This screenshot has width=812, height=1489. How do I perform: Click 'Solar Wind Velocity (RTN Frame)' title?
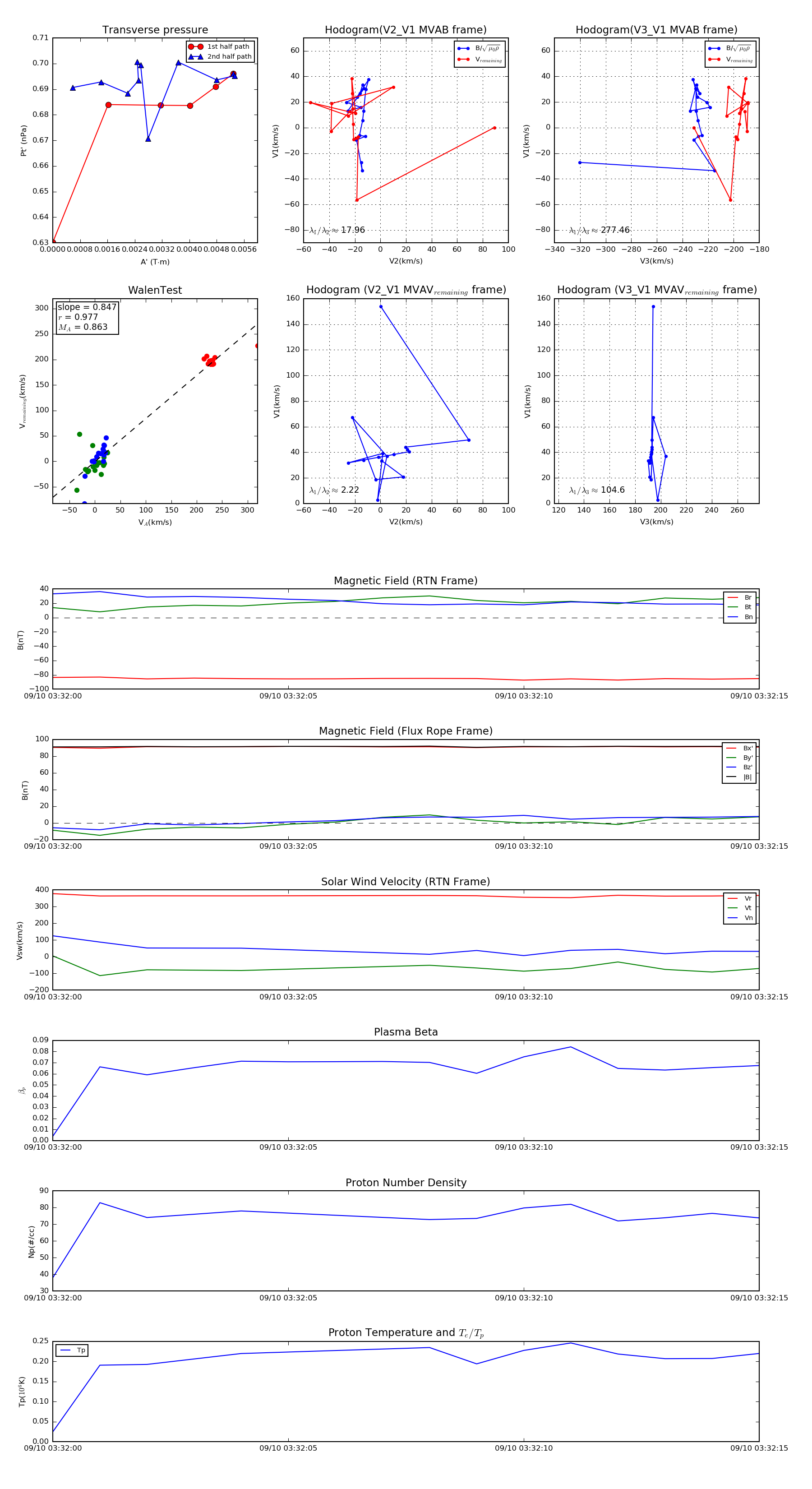point(406,882)
